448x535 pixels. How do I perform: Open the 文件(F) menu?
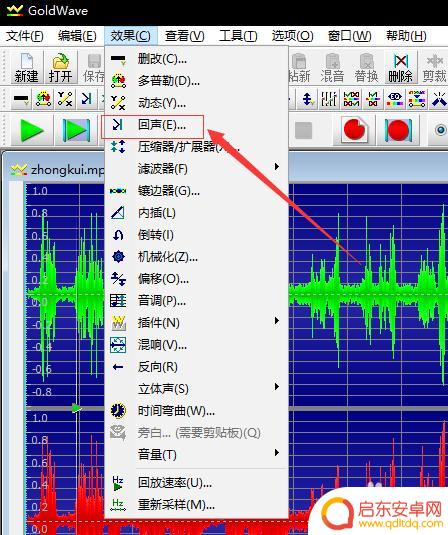tap(25, 35)
